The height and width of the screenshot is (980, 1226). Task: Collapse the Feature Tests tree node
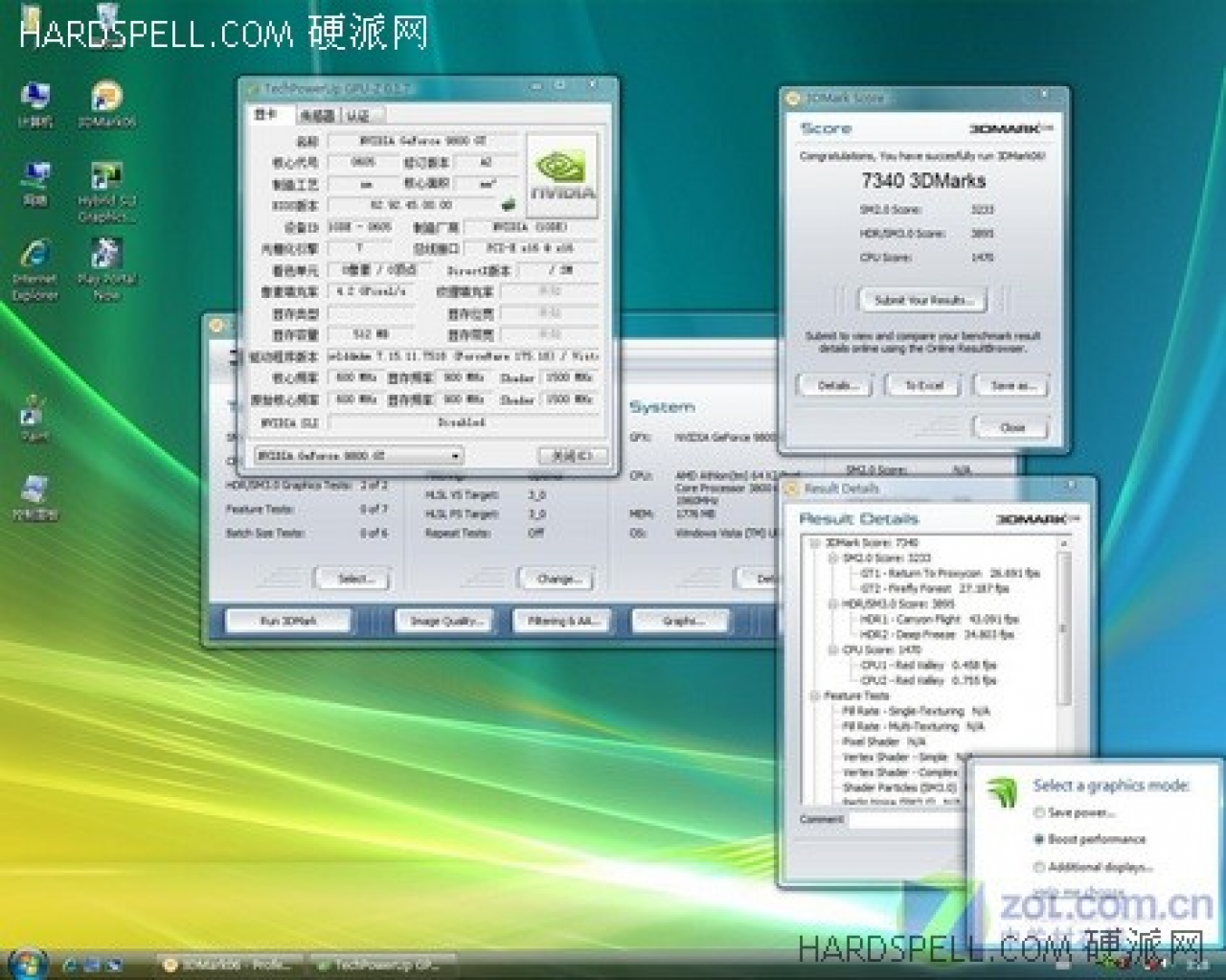tap(815, 696)
